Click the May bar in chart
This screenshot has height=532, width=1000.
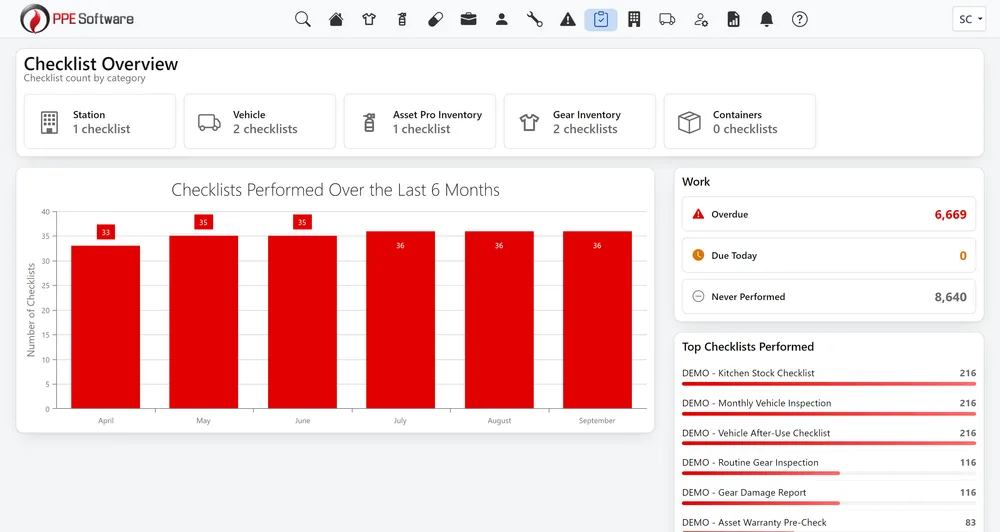203,322
